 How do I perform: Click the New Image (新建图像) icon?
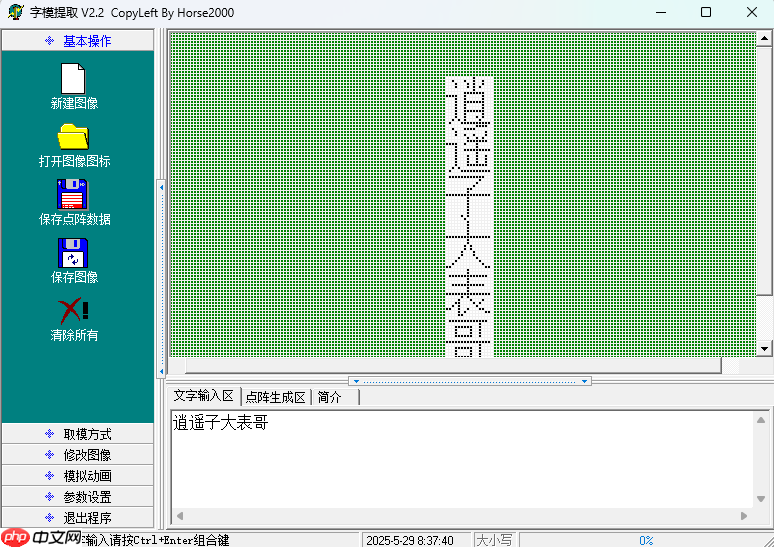(x=74, y=79)
